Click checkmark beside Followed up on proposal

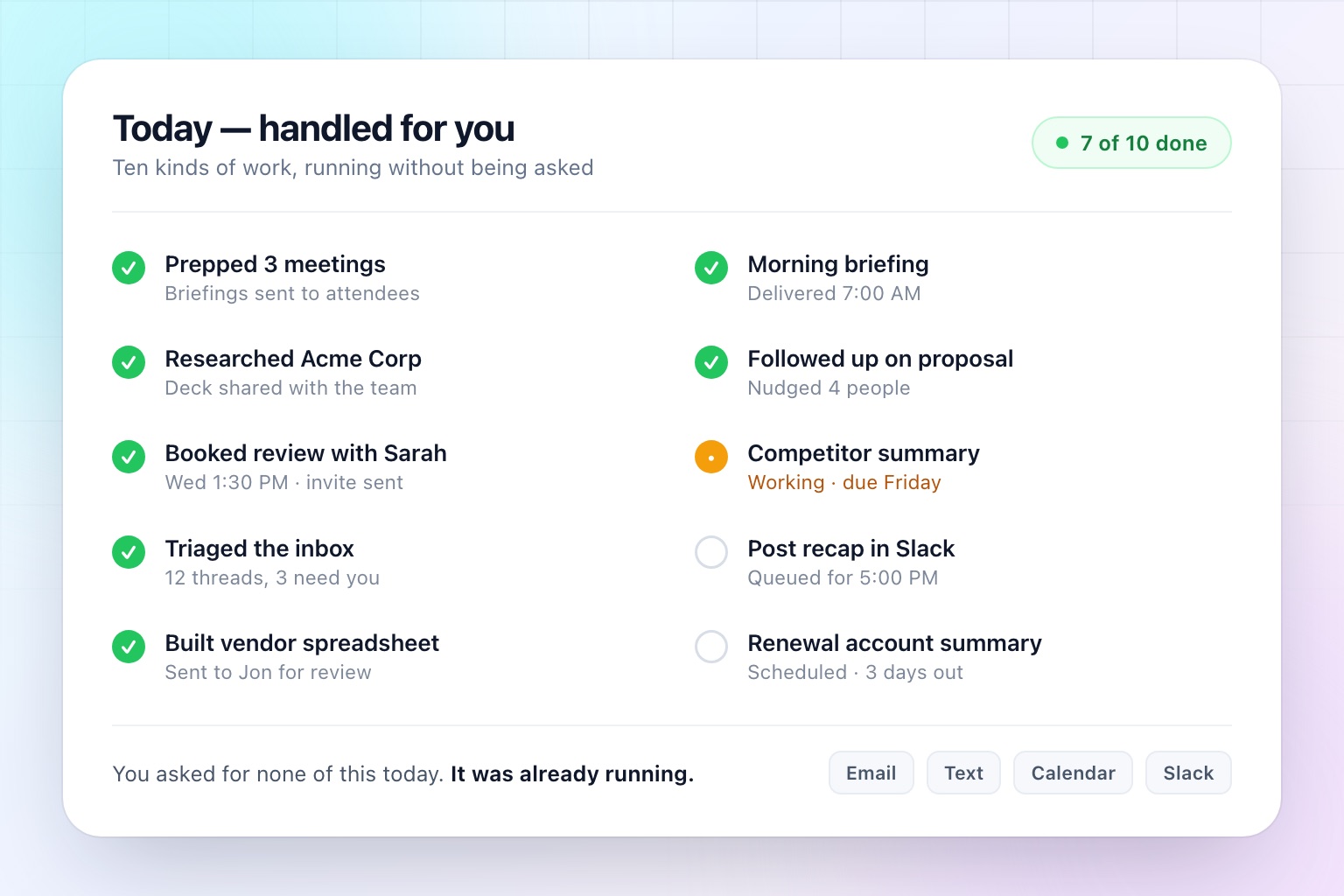[x=711, y=362]
